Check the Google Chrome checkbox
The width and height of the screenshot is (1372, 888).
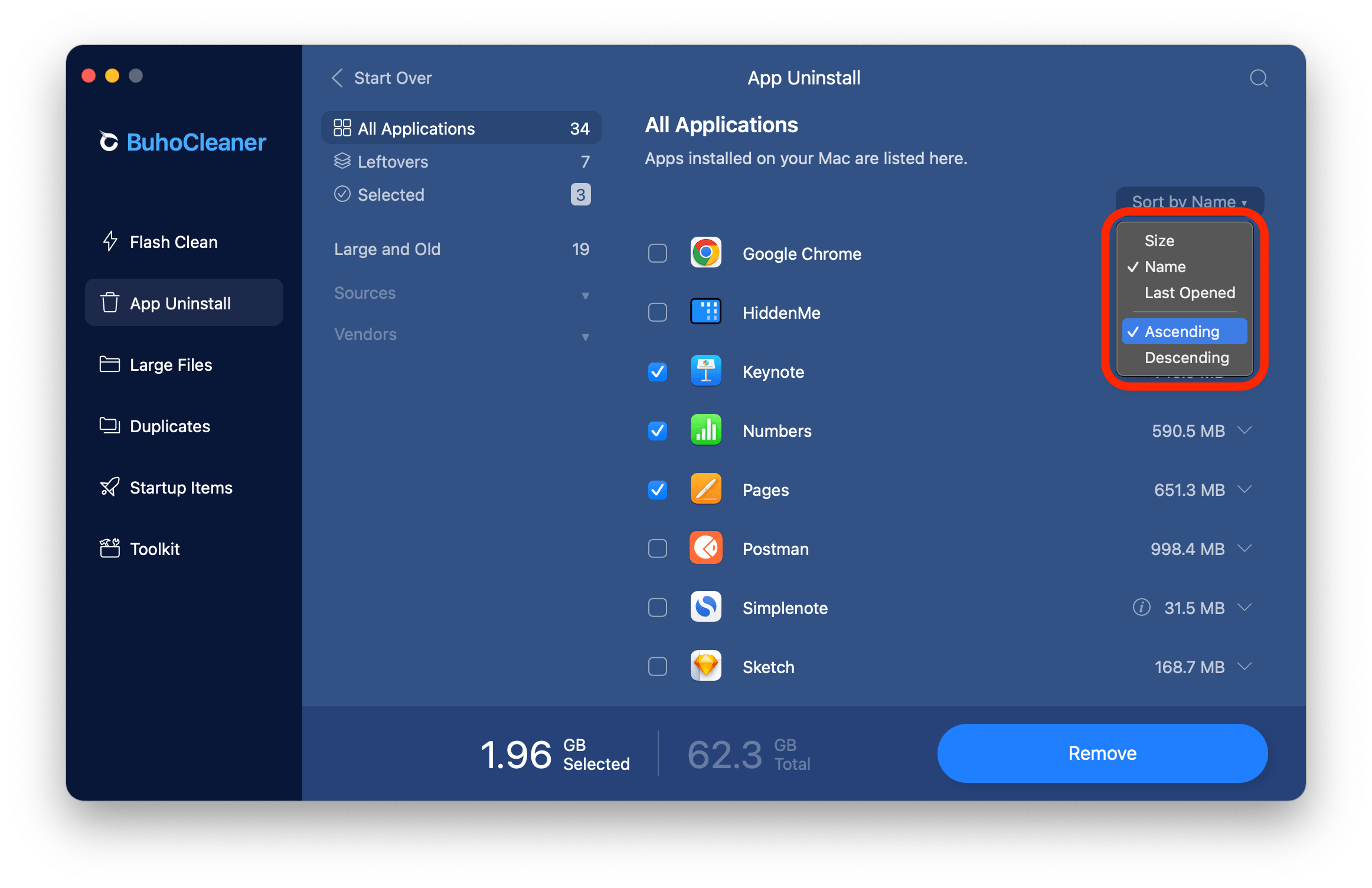[658, 253]
